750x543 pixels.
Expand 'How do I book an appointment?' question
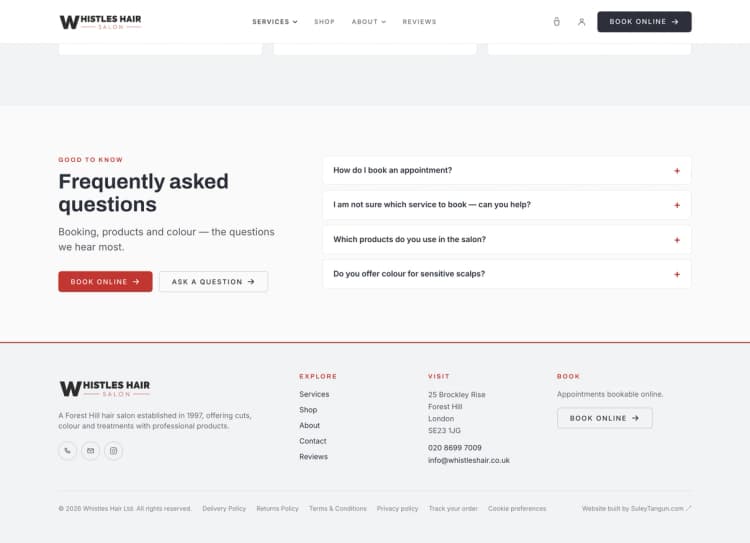(x=507, y=170)
